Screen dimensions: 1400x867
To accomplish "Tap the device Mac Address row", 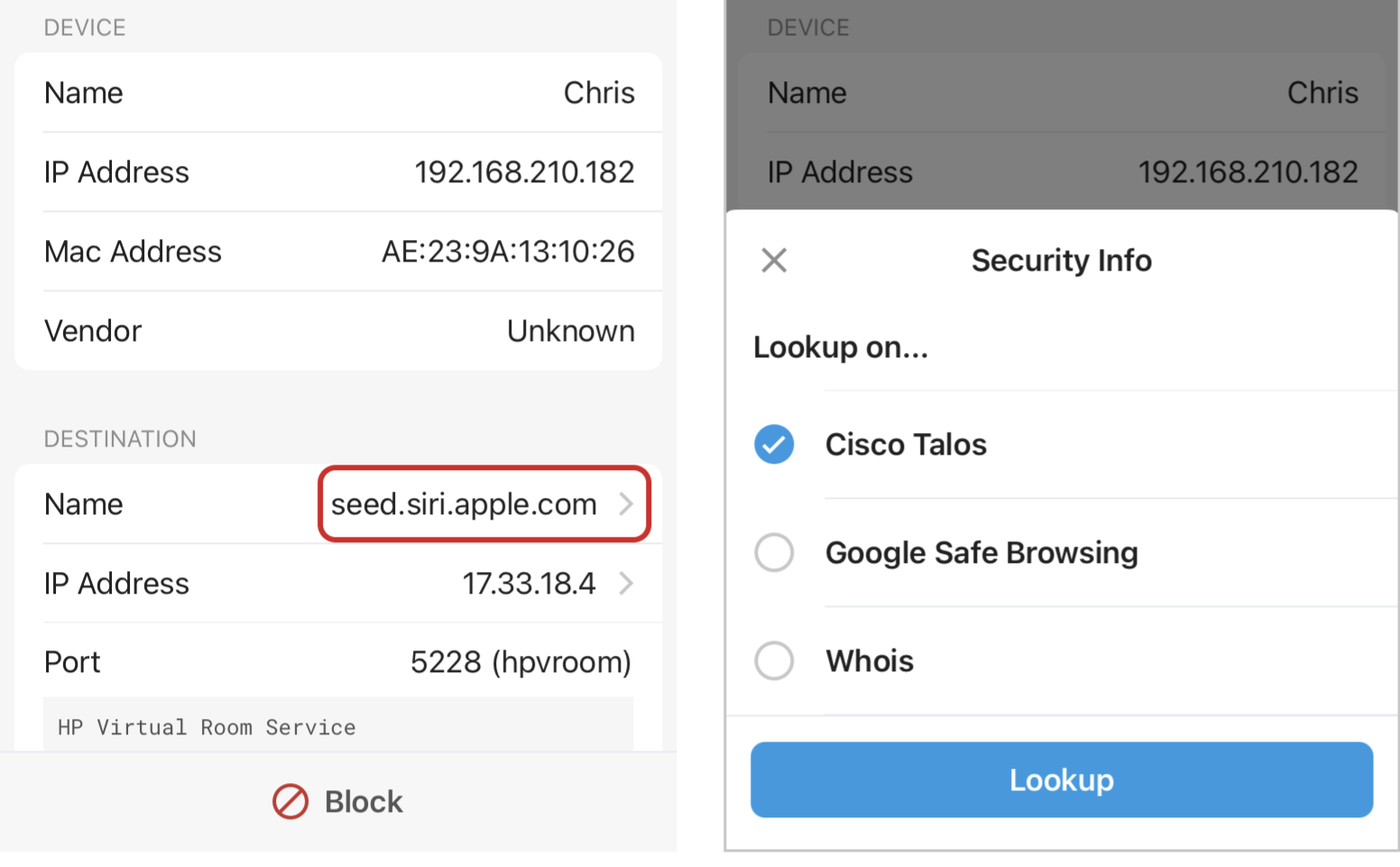I will tap(338, 251).
